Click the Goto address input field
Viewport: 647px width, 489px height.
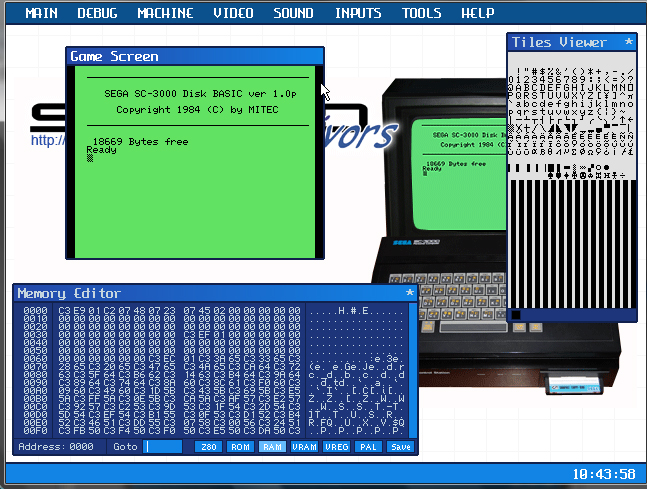tap(163, 446)
